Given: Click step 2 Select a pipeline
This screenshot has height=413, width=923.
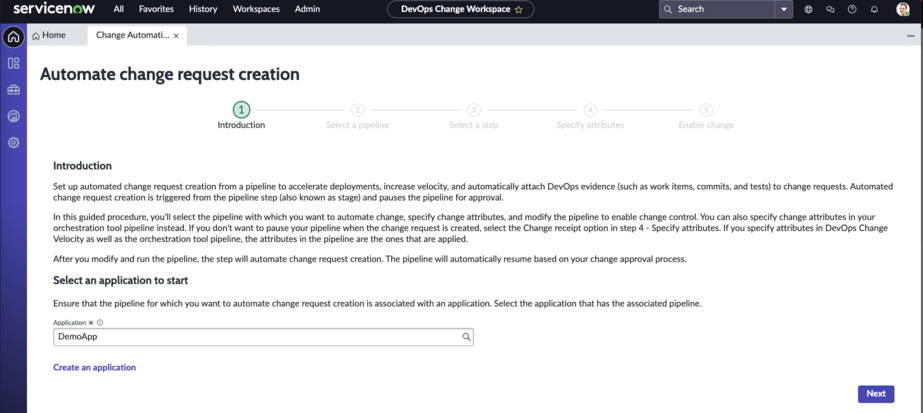Looking at the screenshot, I should pos(357,116).
